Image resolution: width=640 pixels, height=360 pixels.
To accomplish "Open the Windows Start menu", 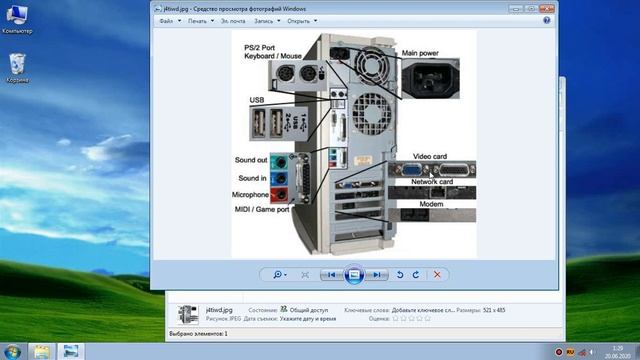I will (x=12, y=351).
